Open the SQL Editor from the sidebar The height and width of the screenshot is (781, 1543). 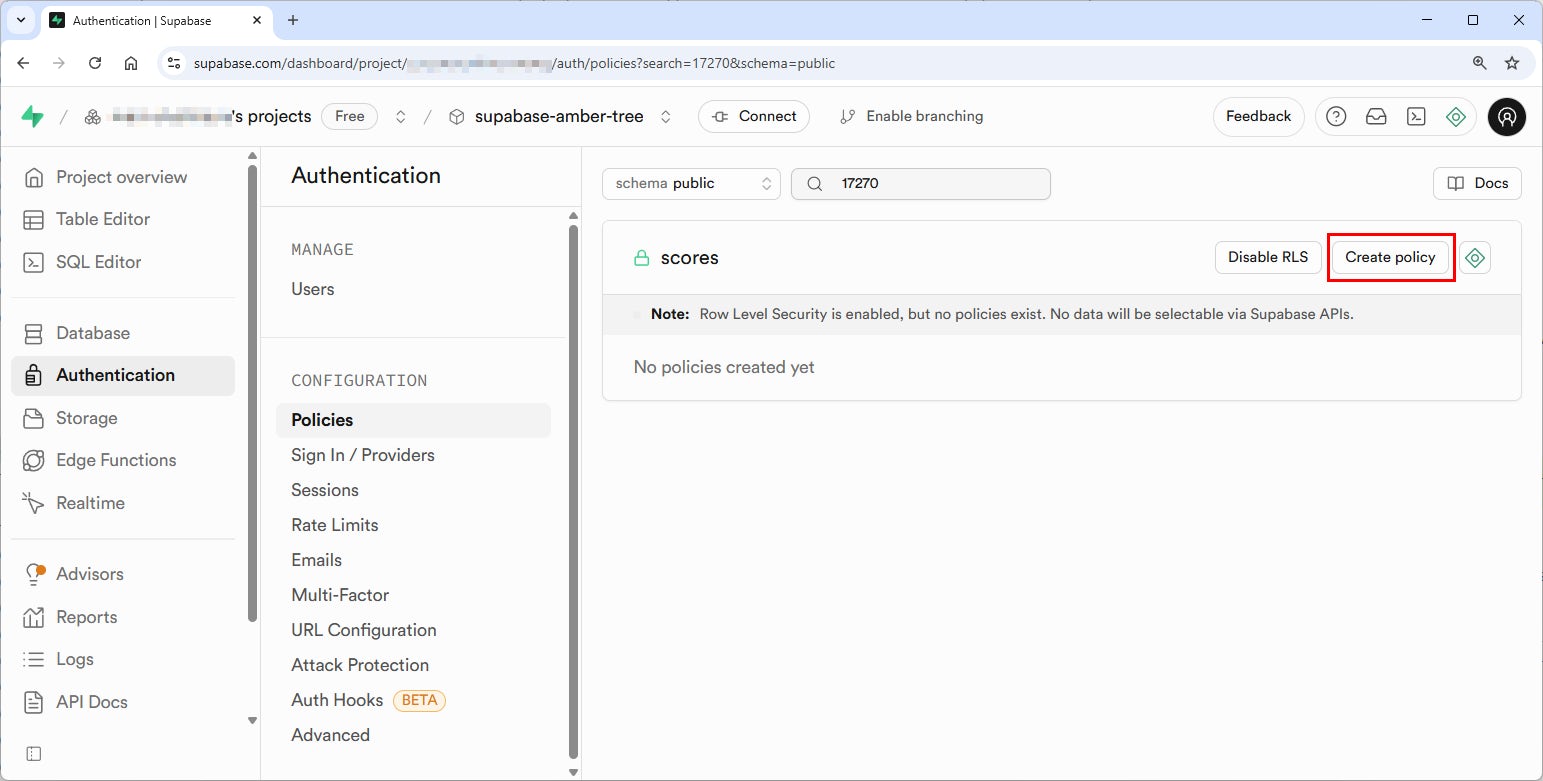click(x=97, y=261)
